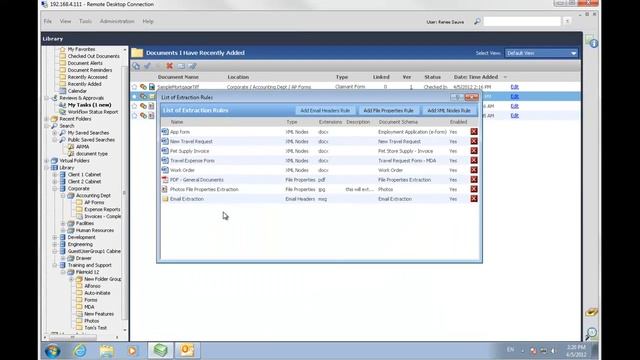Delete the Work Order extraction rule
Screen dimensions: 640x360
[x=473, y=170]
